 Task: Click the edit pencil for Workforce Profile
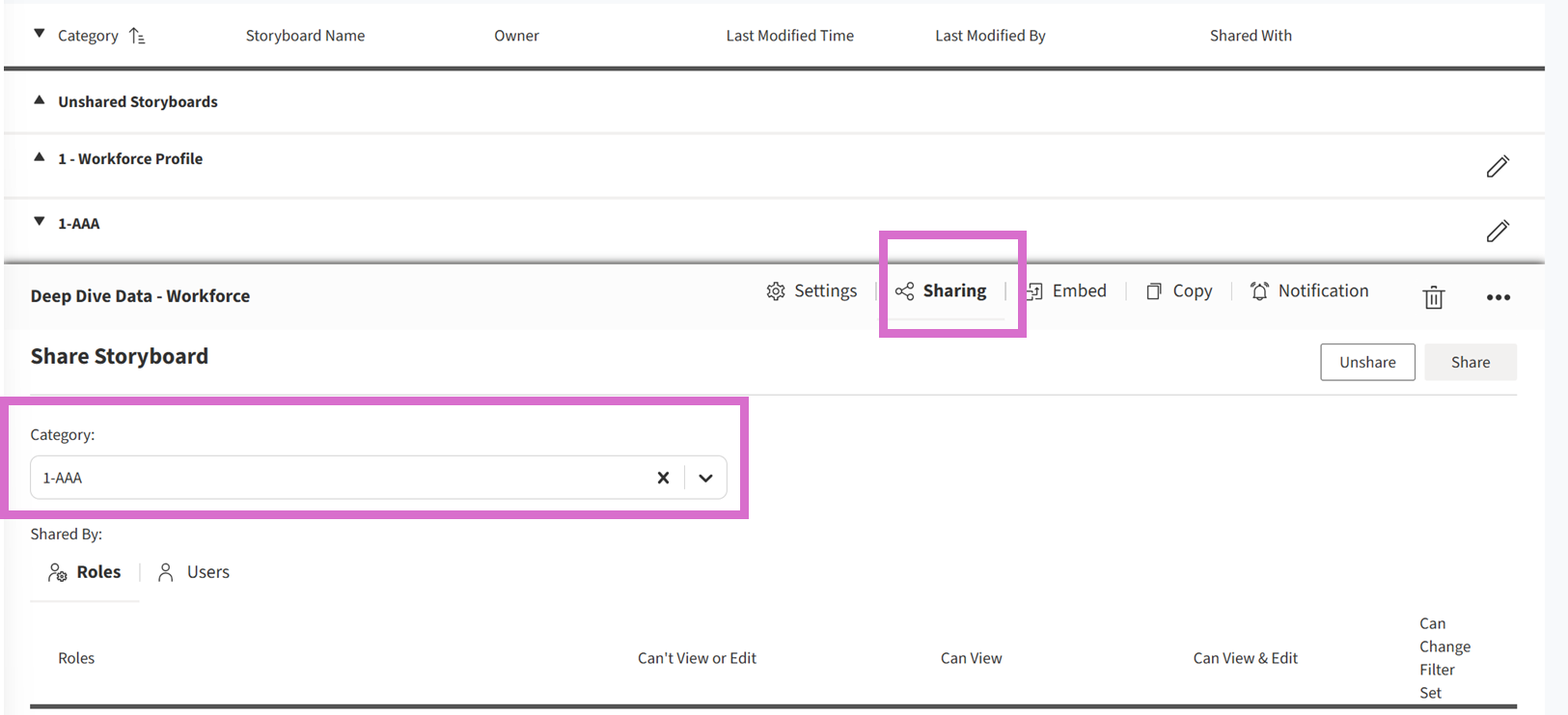point(1497,166)
